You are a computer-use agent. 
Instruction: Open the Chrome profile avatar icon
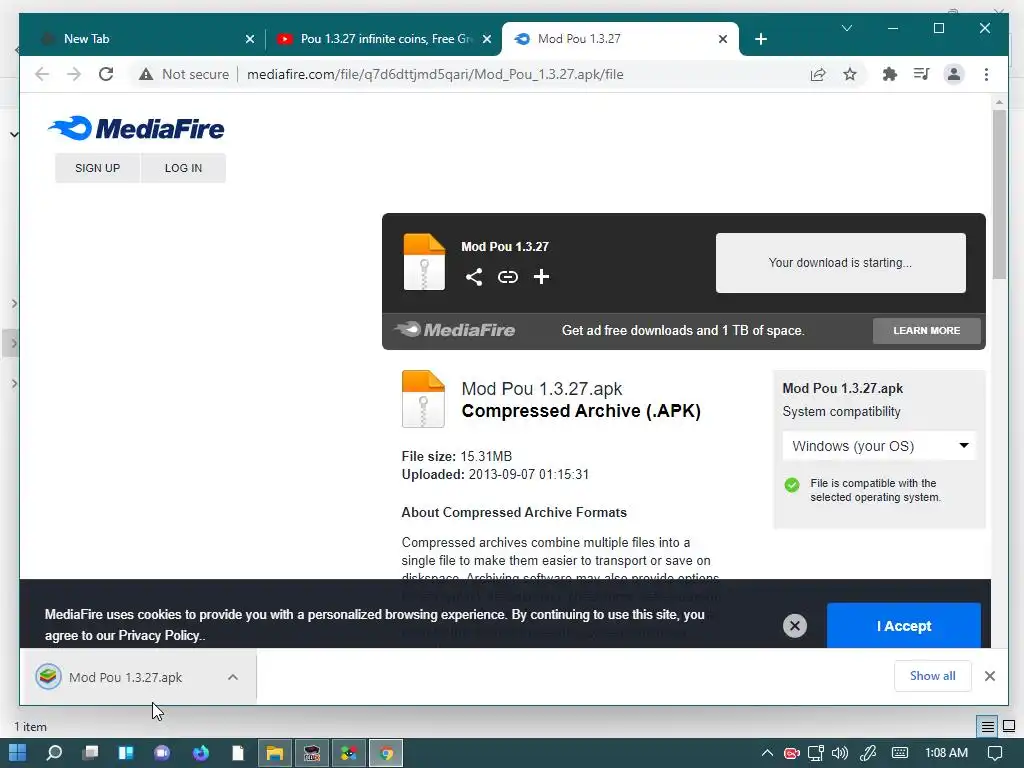coord(953,74)
